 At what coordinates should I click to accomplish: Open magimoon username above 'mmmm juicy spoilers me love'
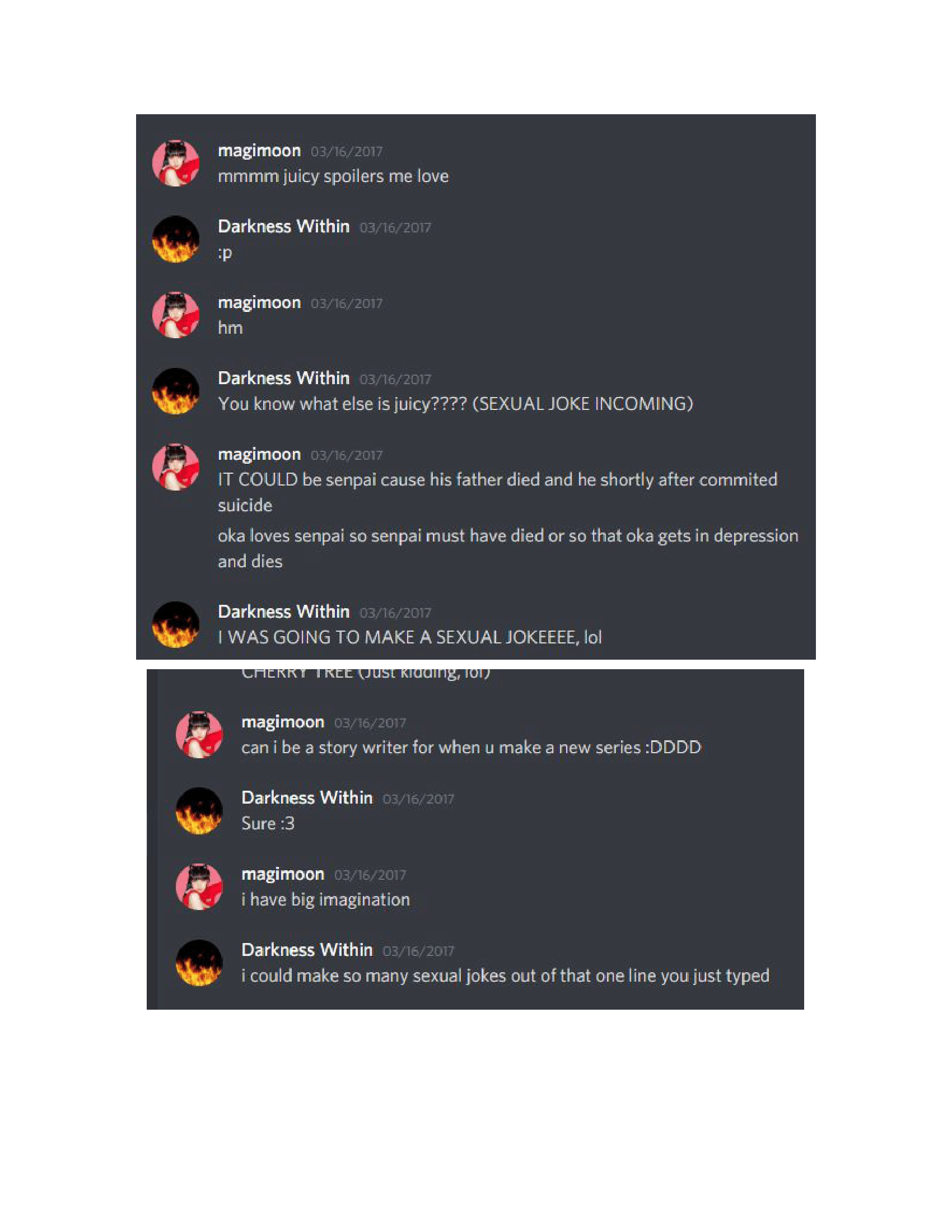click(x=259, y=151)
